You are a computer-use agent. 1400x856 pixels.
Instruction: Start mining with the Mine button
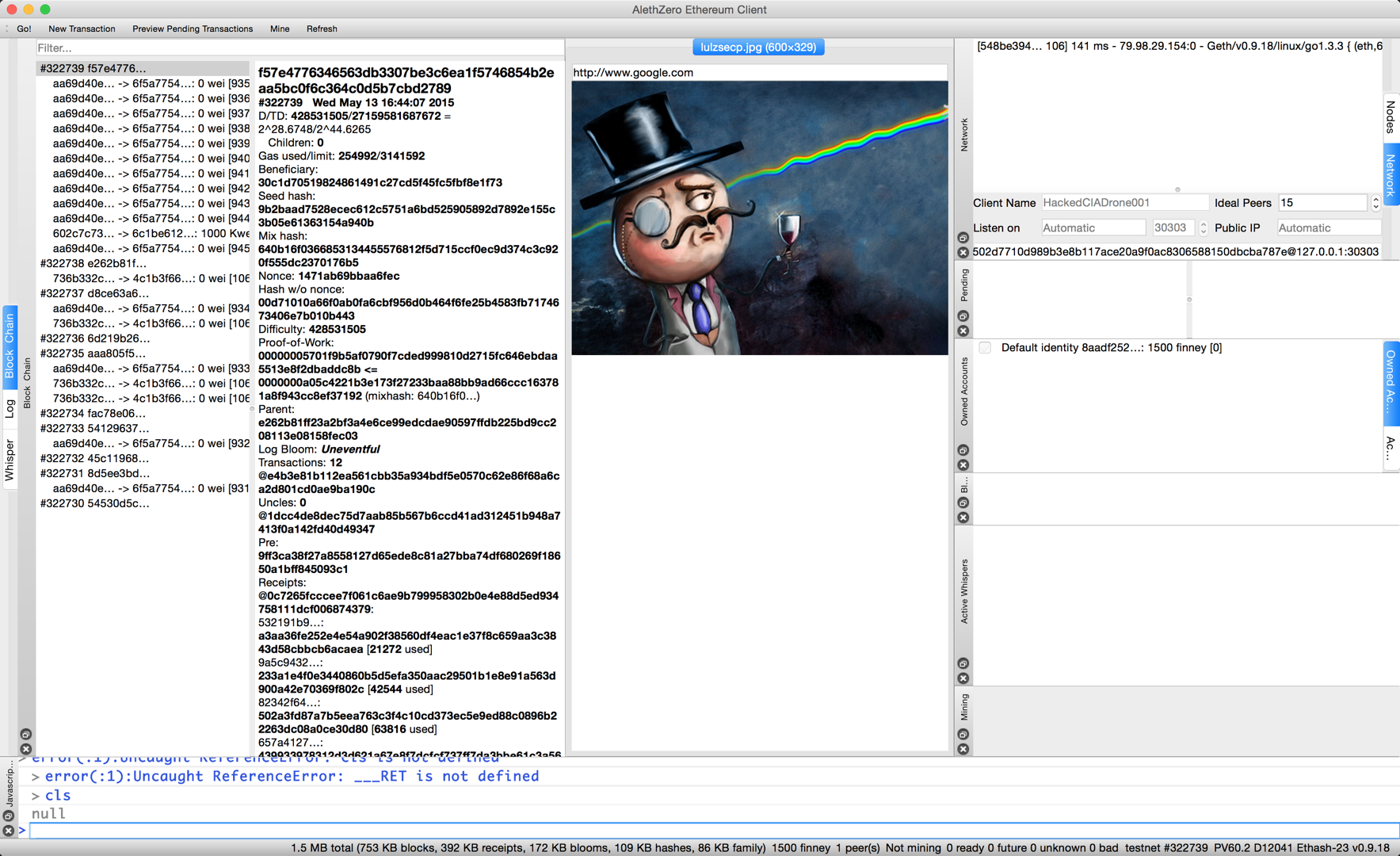click(280, 29)
